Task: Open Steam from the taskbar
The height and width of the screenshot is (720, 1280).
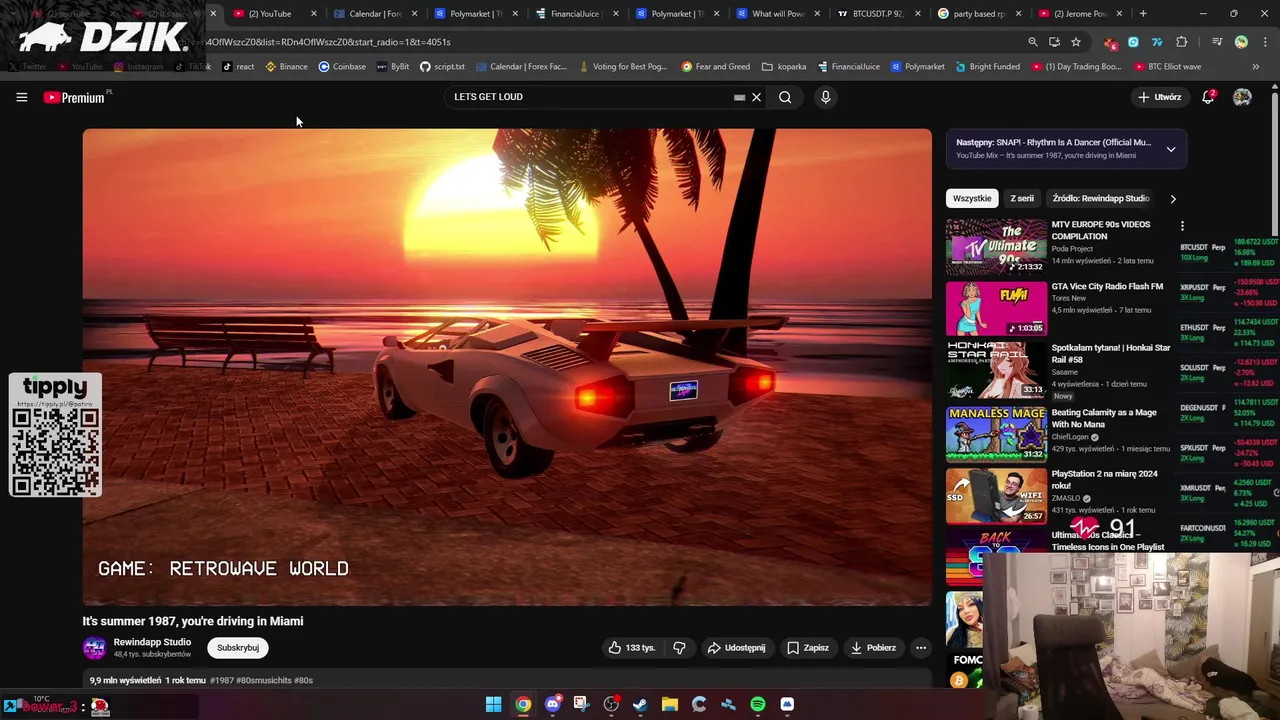Action: coord(640,704)
